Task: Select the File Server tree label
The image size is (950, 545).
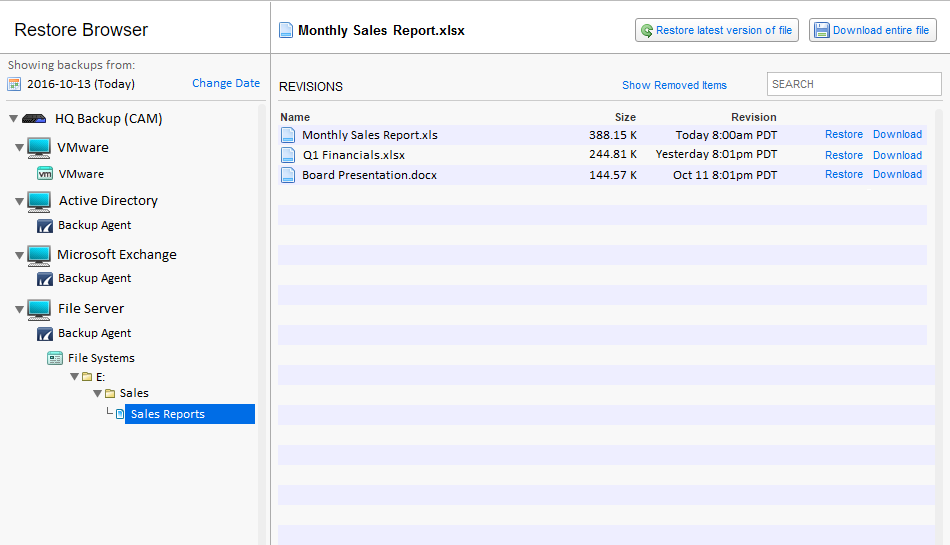Action: coord(91,308)
